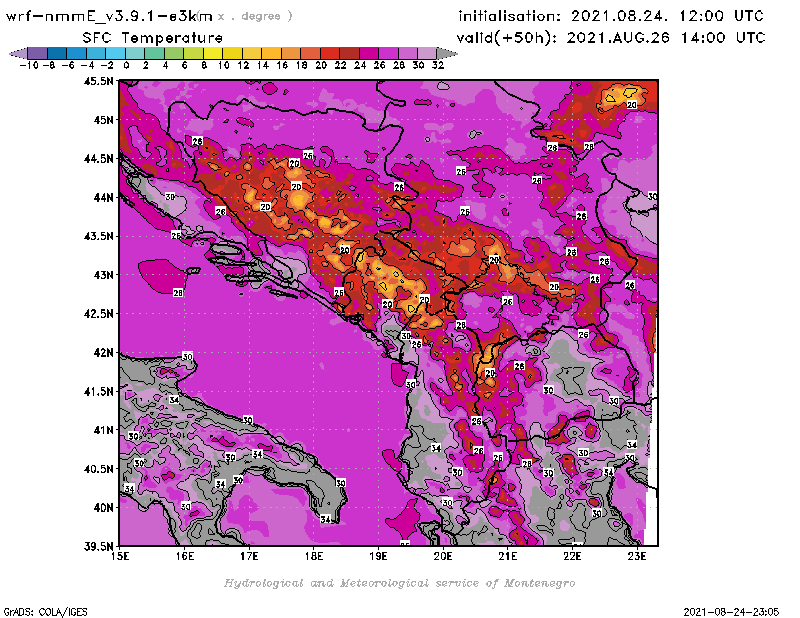Click the teal legend swatch between 0 and 2
This screenshot has height=618, width=800.
[x=135, y=54]
